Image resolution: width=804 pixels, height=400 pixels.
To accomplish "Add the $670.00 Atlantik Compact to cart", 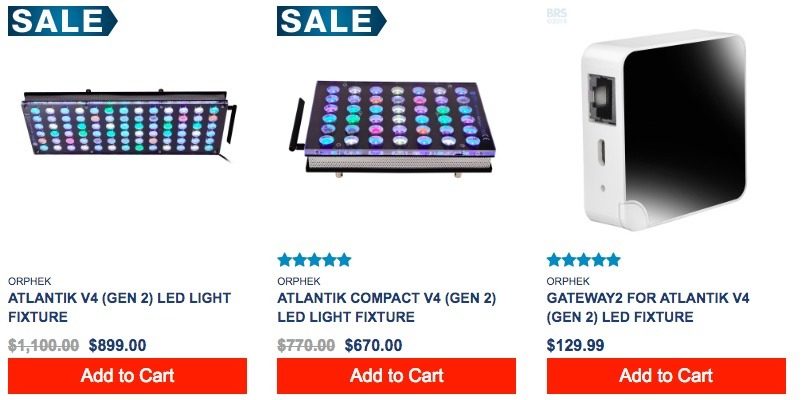I will point(396,376).
